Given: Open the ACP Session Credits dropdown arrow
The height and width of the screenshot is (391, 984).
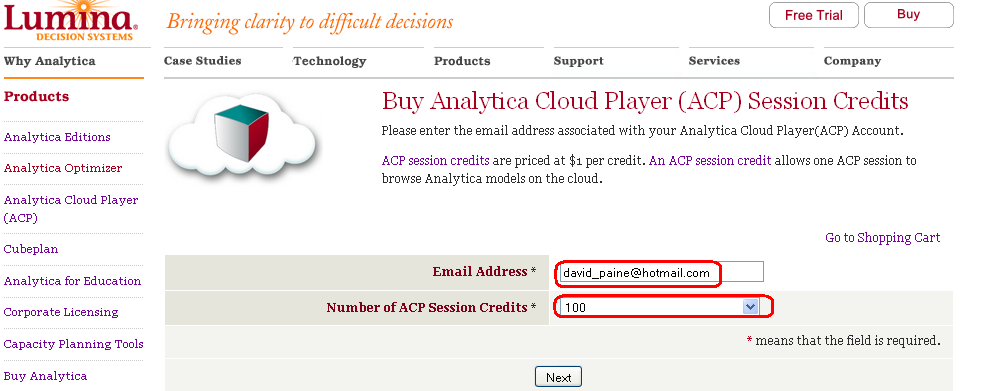Looking at the screenshot, I should click(x=750, y=307).
